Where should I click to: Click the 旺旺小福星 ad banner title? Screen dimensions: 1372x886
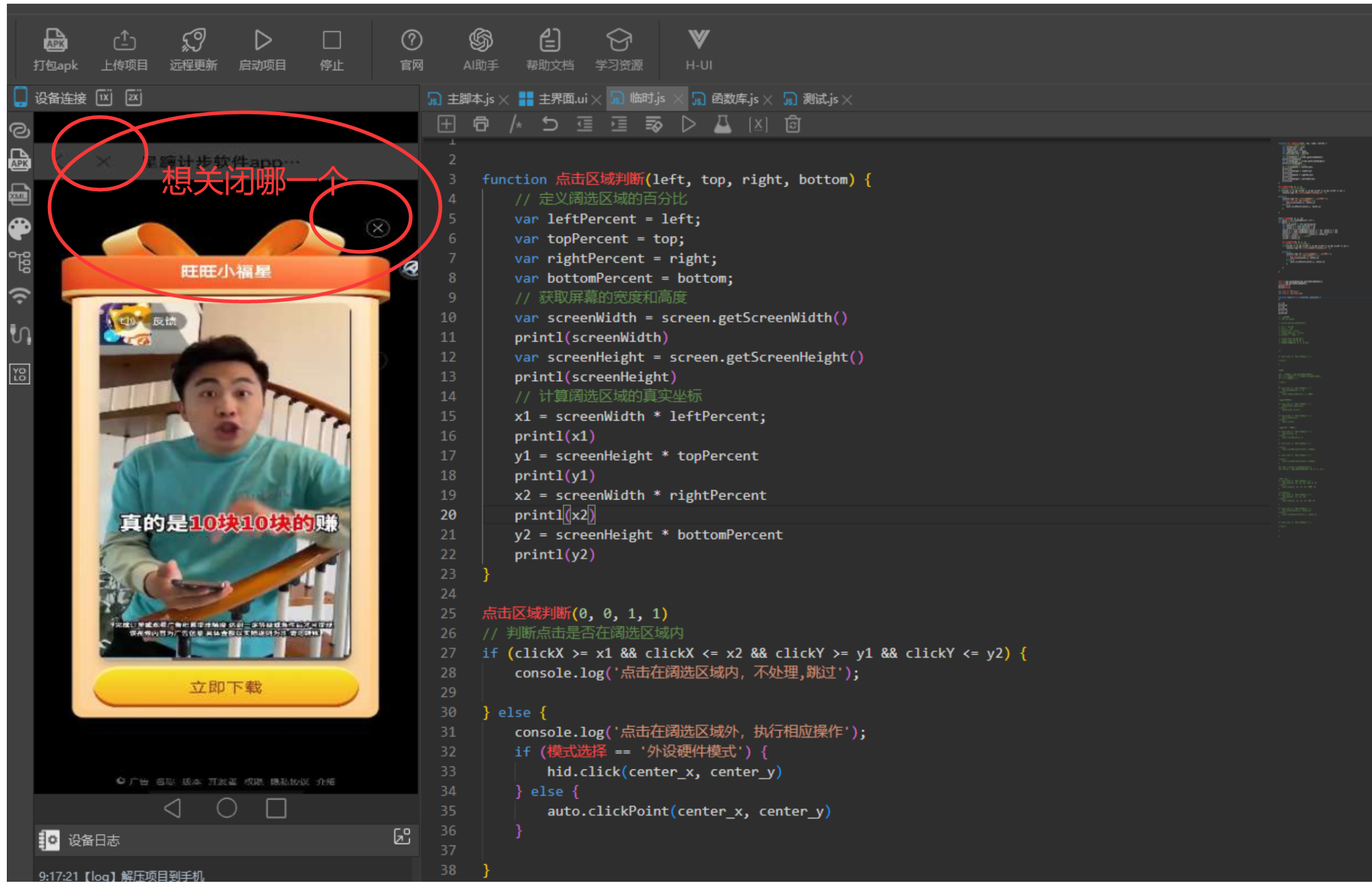[x=226, y=271]
